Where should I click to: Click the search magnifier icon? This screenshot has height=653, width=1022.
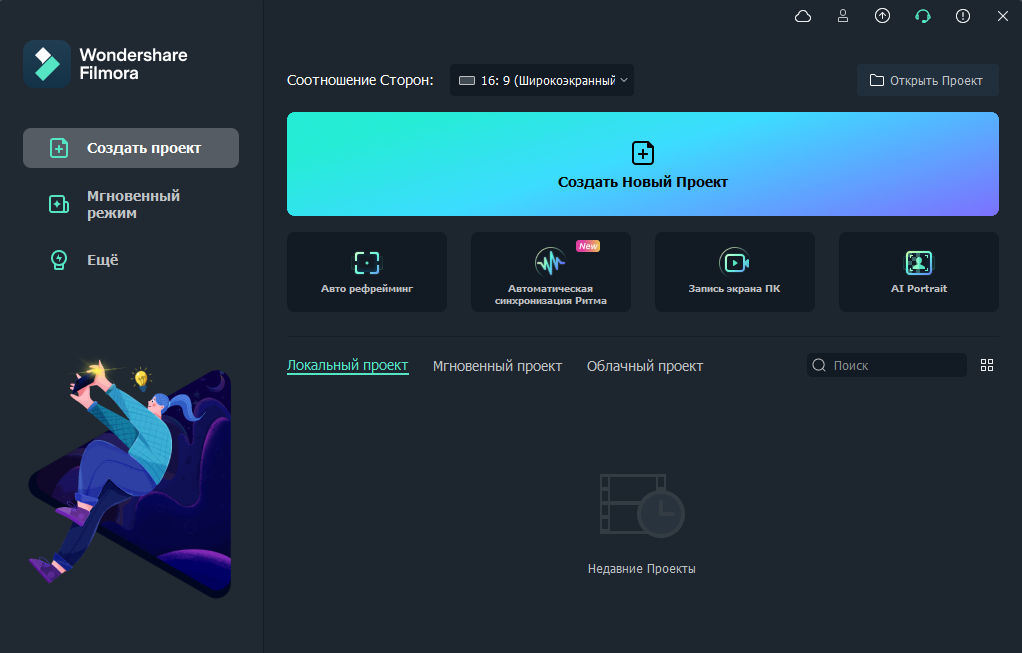[819, 365]
